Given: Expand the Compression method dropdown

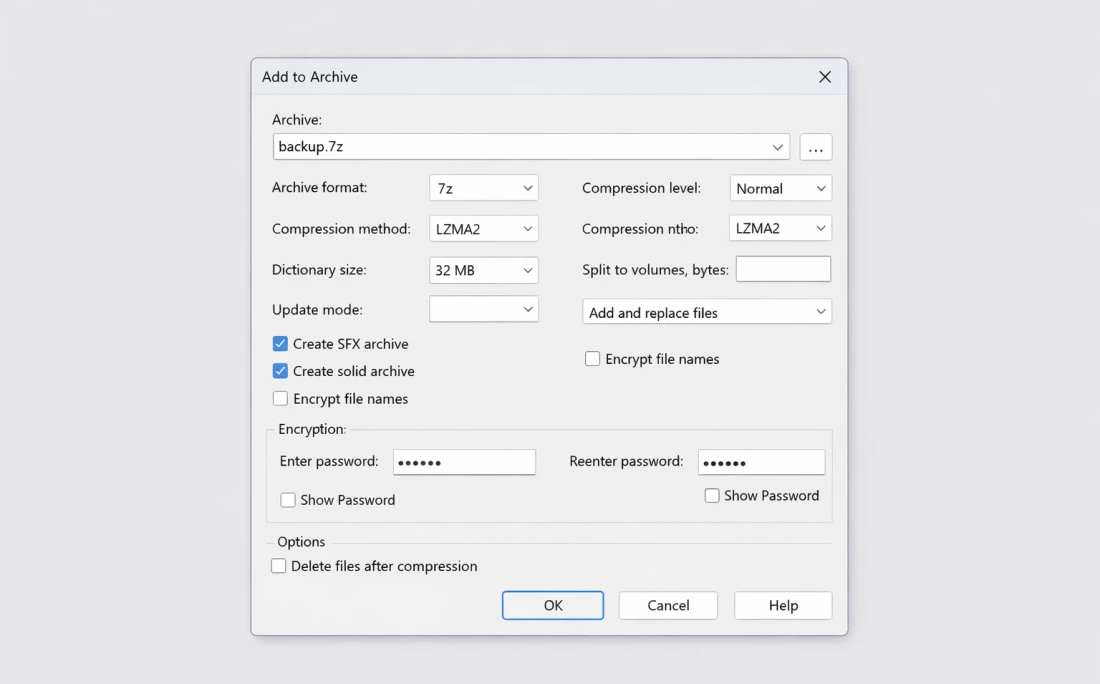Looking at the screenshot, I should [484, 229].
